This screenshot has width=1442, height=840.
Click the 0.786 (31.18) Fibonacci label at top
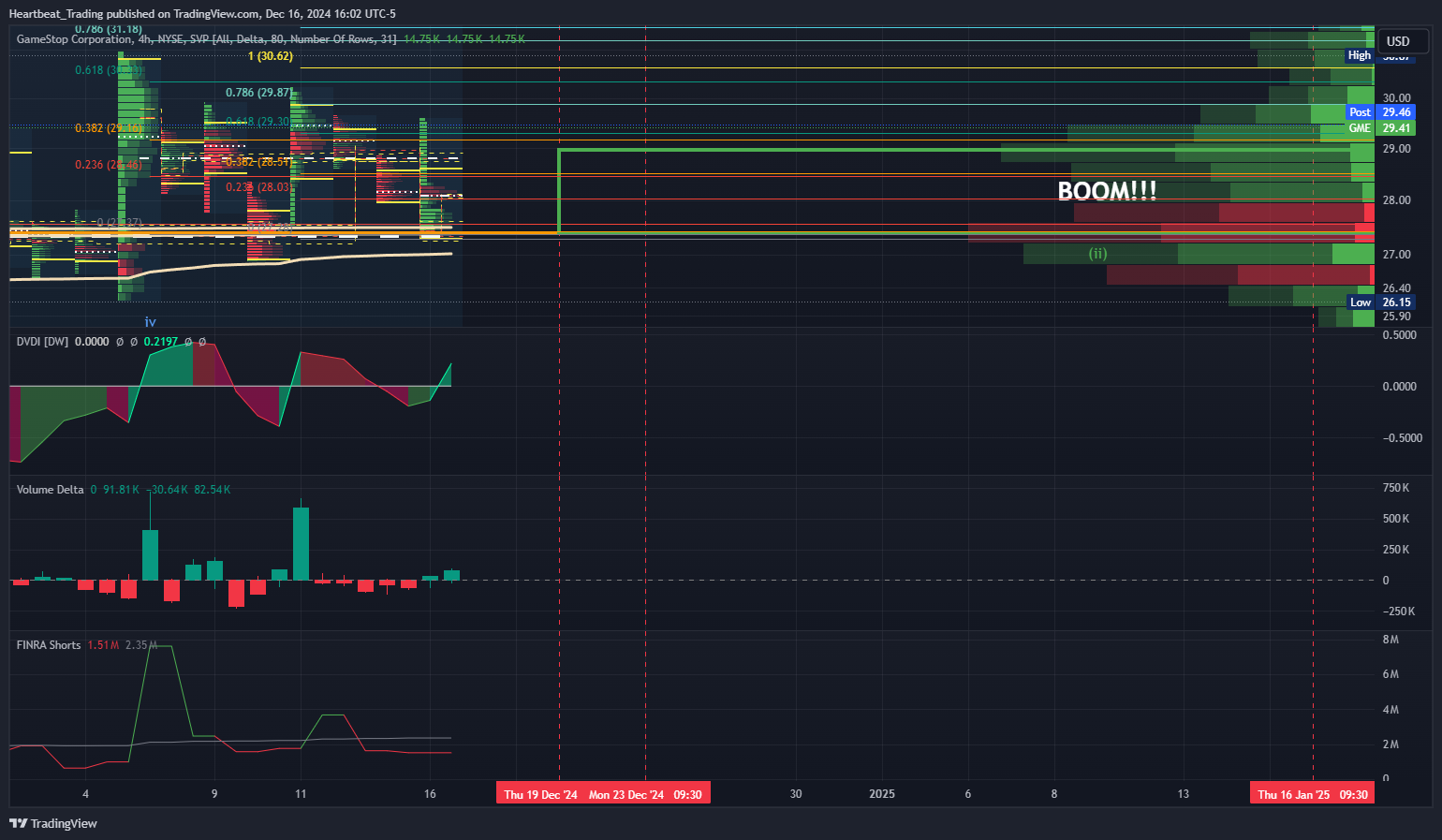click(x=109, y=30)
